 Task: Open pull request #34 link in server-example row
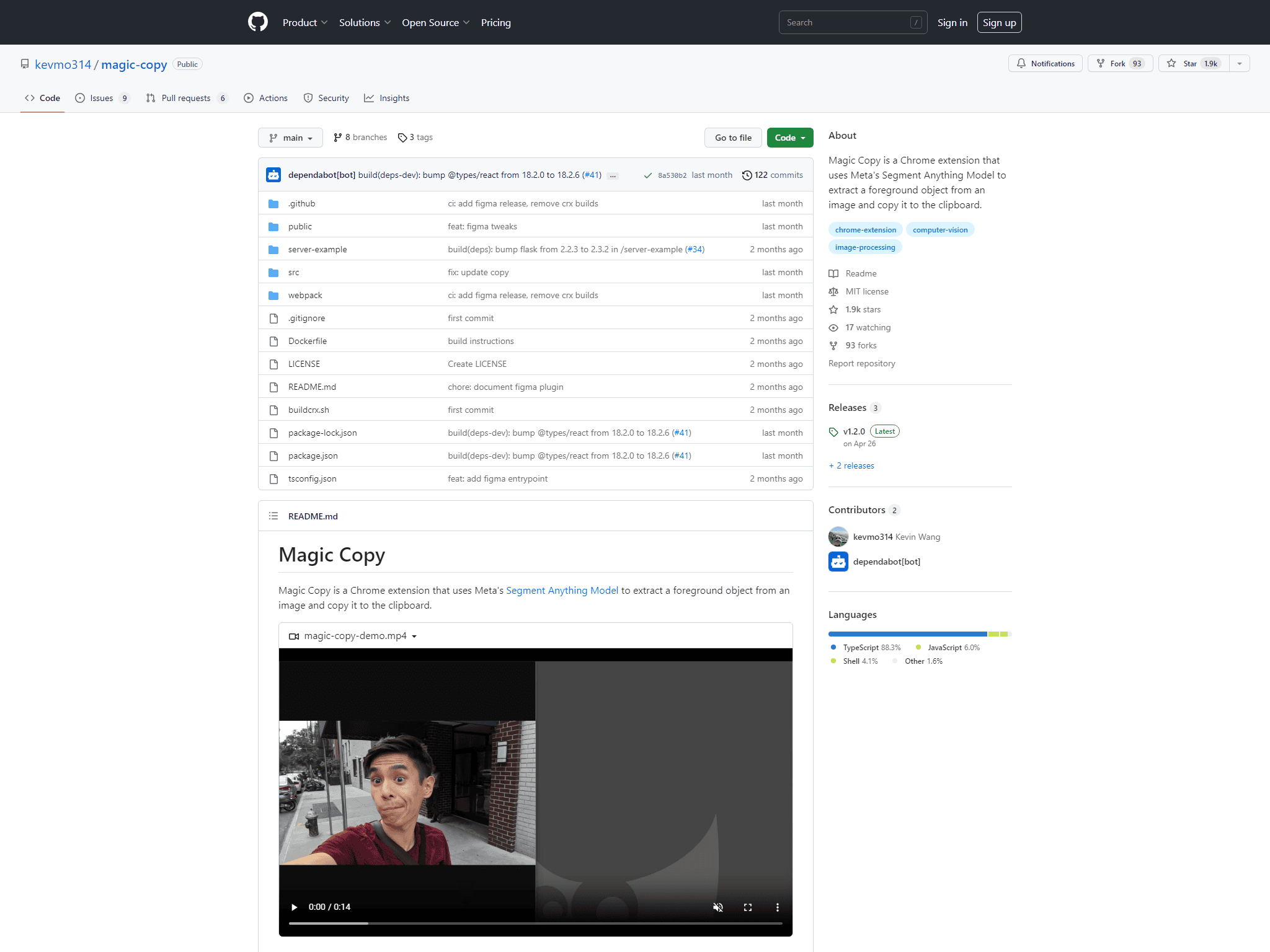(695, 249)
